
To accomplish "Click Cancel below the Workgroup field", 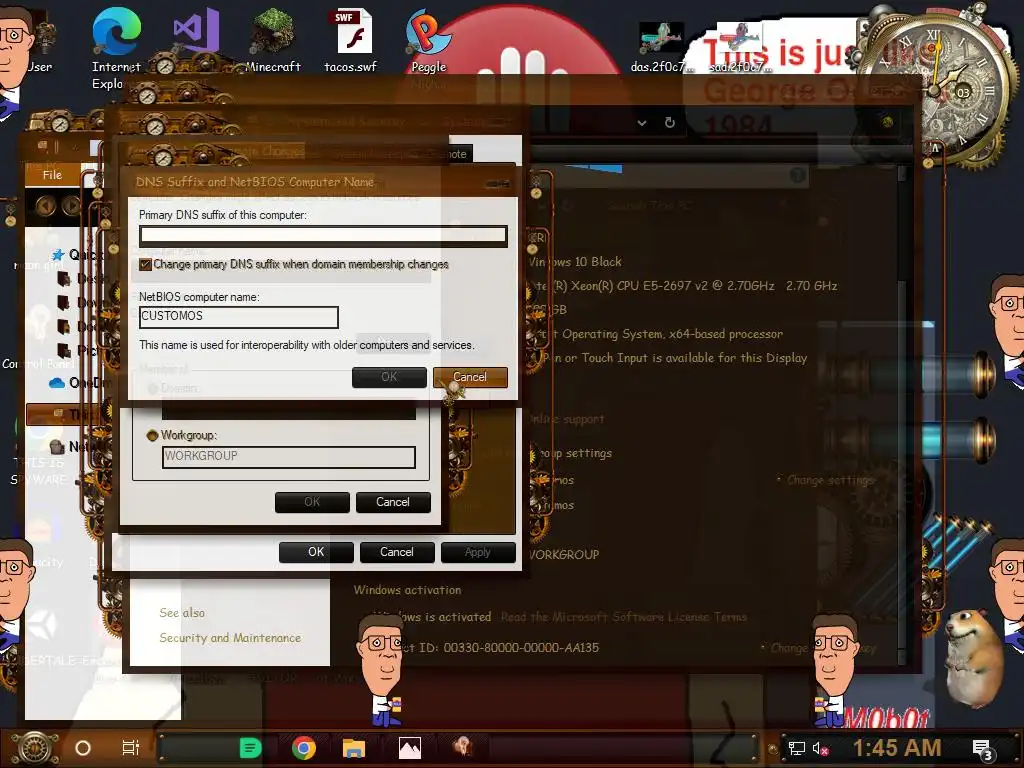I will pos(393,502).
